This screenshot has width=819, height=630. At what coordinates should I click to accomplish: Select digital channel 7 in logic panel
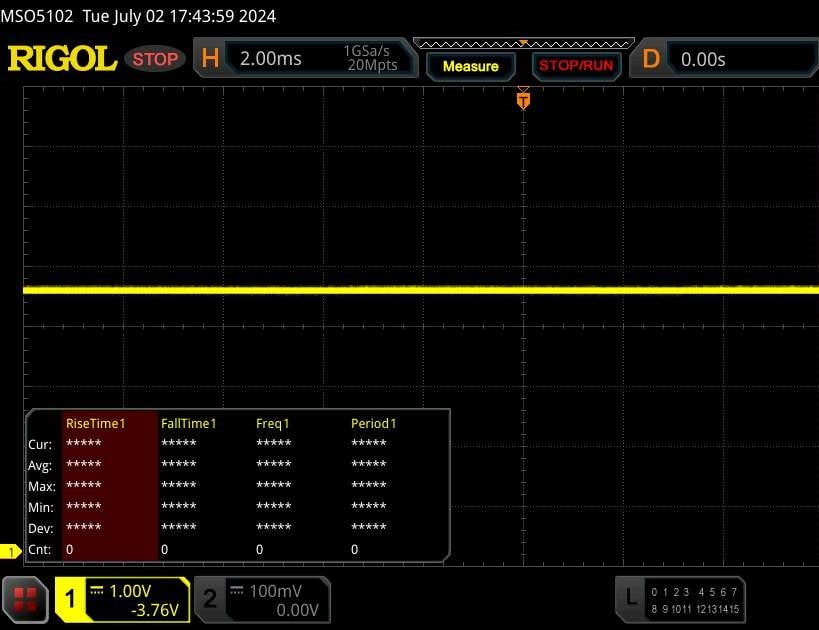click(734, 592)
